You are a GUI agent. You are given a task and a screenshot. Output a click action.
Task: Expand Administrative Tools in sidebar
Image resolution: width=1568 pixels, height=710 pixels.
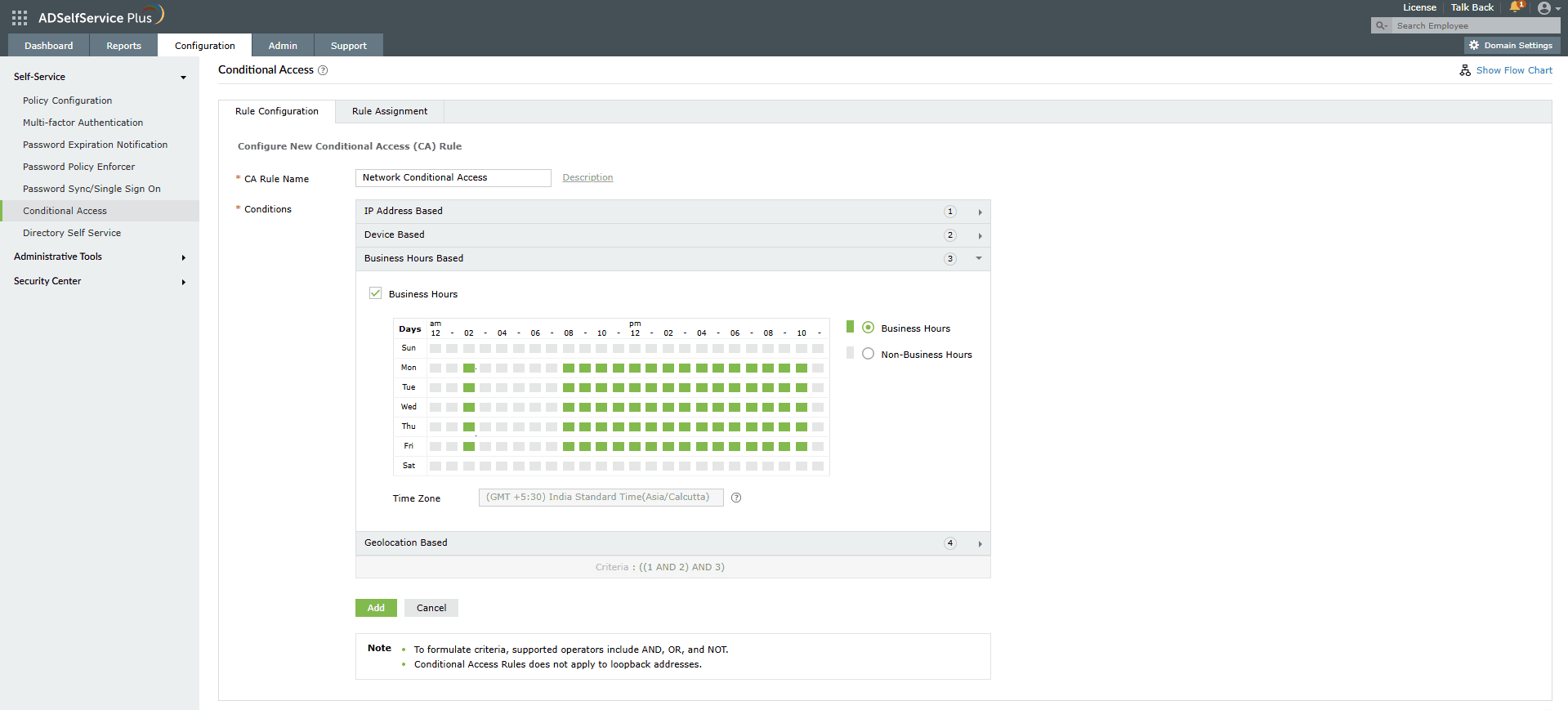(x=183, y=257)
